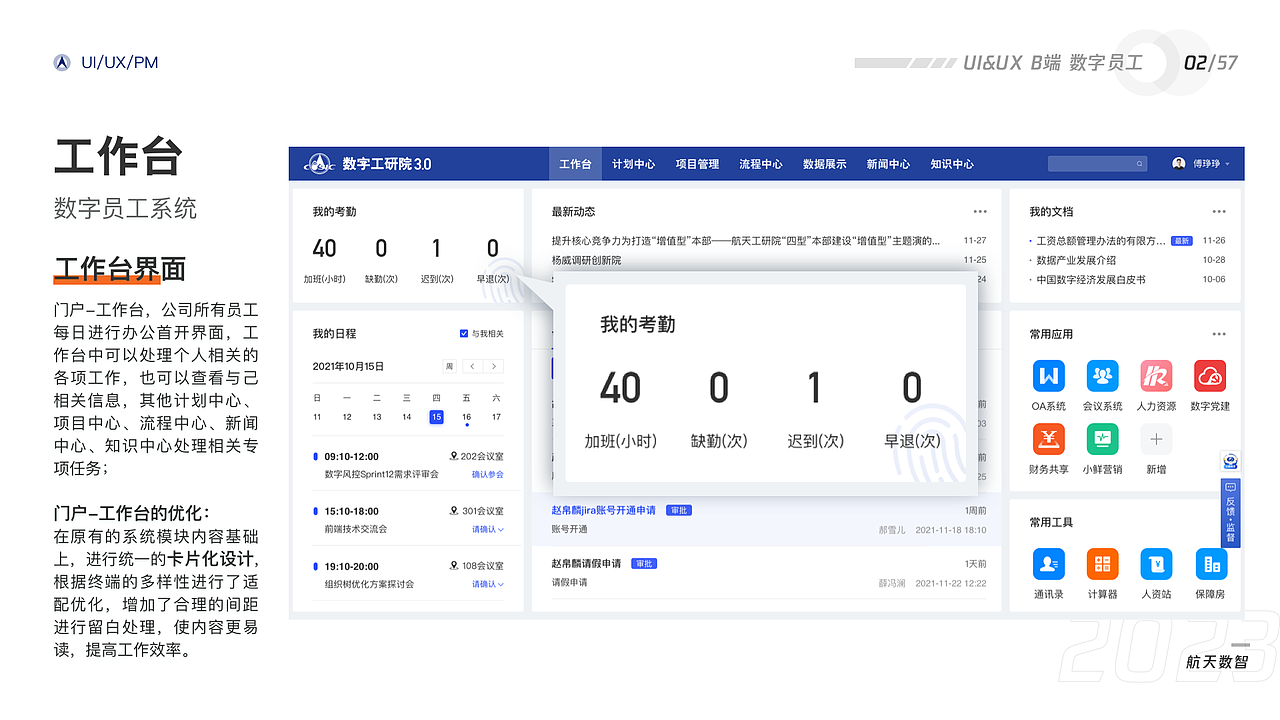Image resolution: width=1280 pixels, height=720 pixels.
Task: Open the 通讯录 contacts tool
Action: click(x=1048, y=564)
